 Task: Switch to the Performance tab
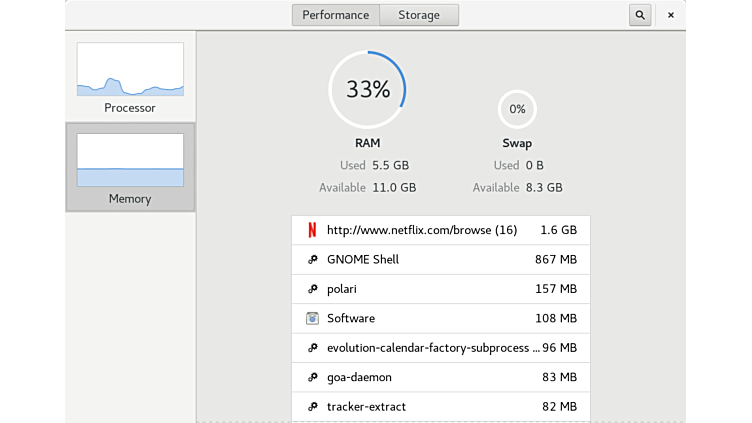point(336,15)
